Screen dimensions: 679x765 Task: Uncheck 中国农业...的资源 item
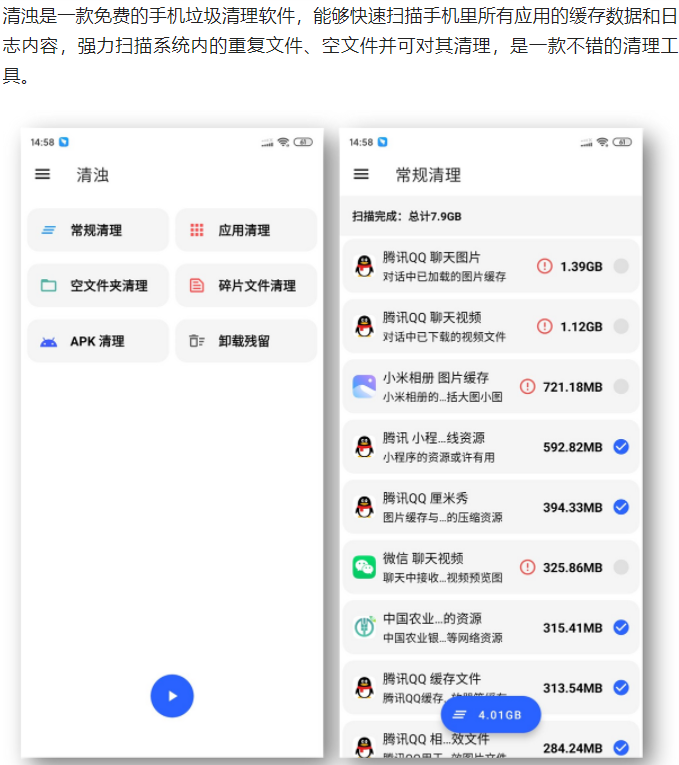tap(621, 627)
